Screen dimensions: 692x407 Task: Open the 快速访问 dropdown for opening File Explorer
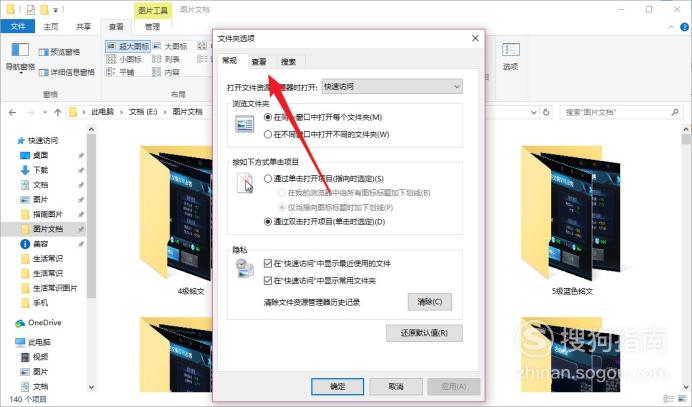click(x=392, y=87)
